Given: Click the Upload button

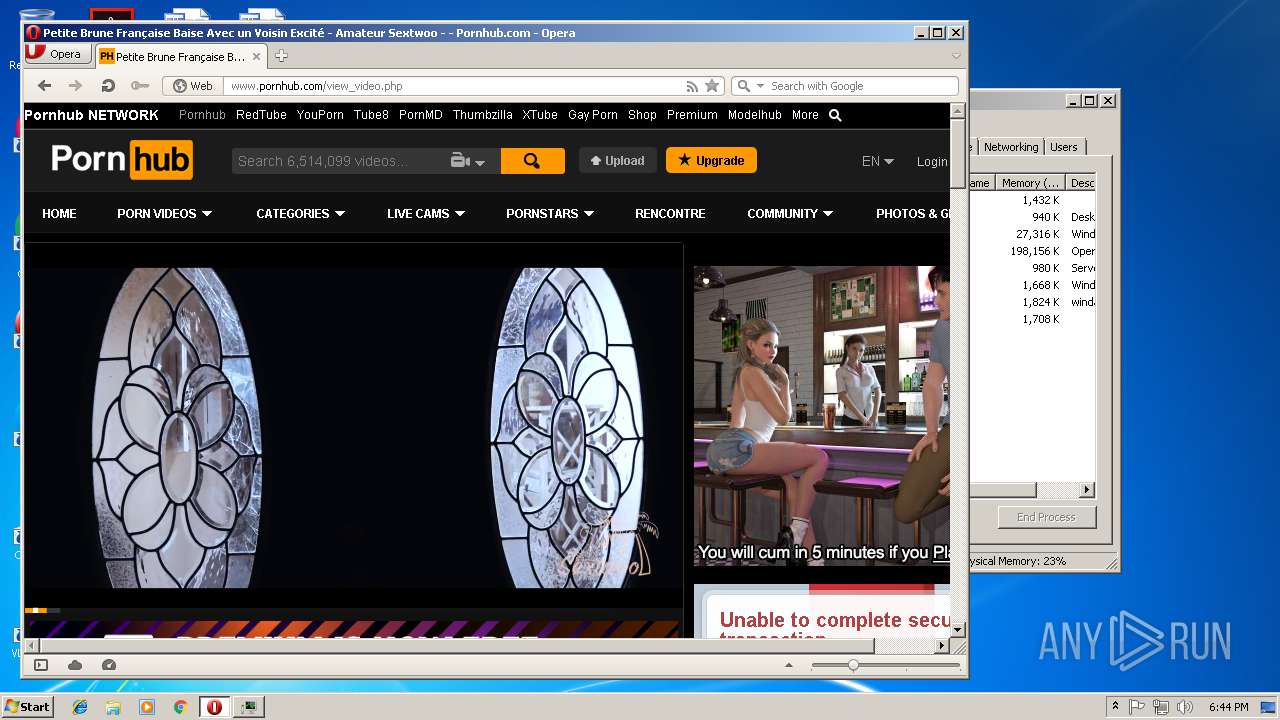Looking at the screenshot, I should [617, 160].
